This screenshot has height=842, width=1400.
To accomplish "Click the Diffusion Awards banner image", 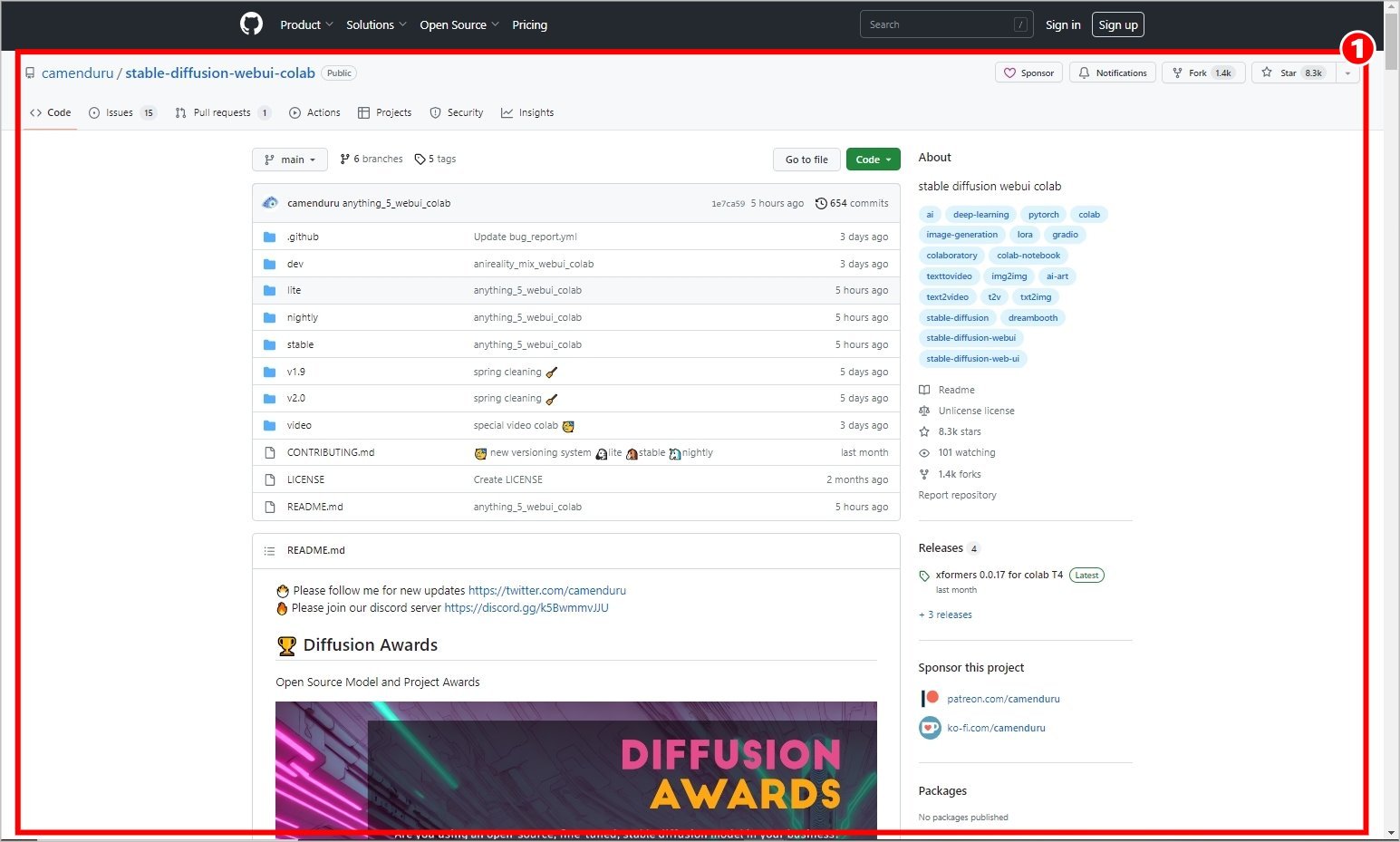I will 576,769.
